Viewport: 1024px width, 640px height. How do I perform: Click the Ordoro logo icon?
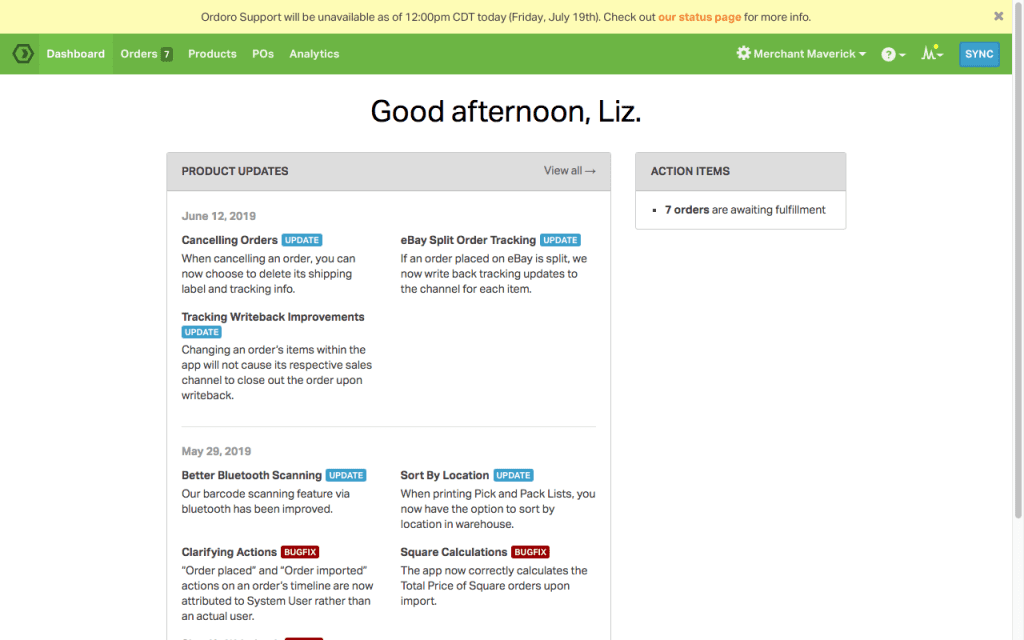pyautogui.click(x=23, y=54)
